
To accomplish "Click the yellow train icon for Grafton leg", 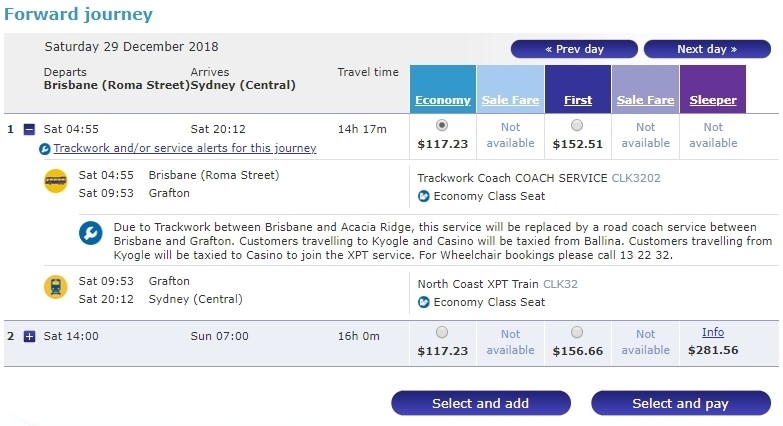I will pyautogui.click(x=56, y=287).
